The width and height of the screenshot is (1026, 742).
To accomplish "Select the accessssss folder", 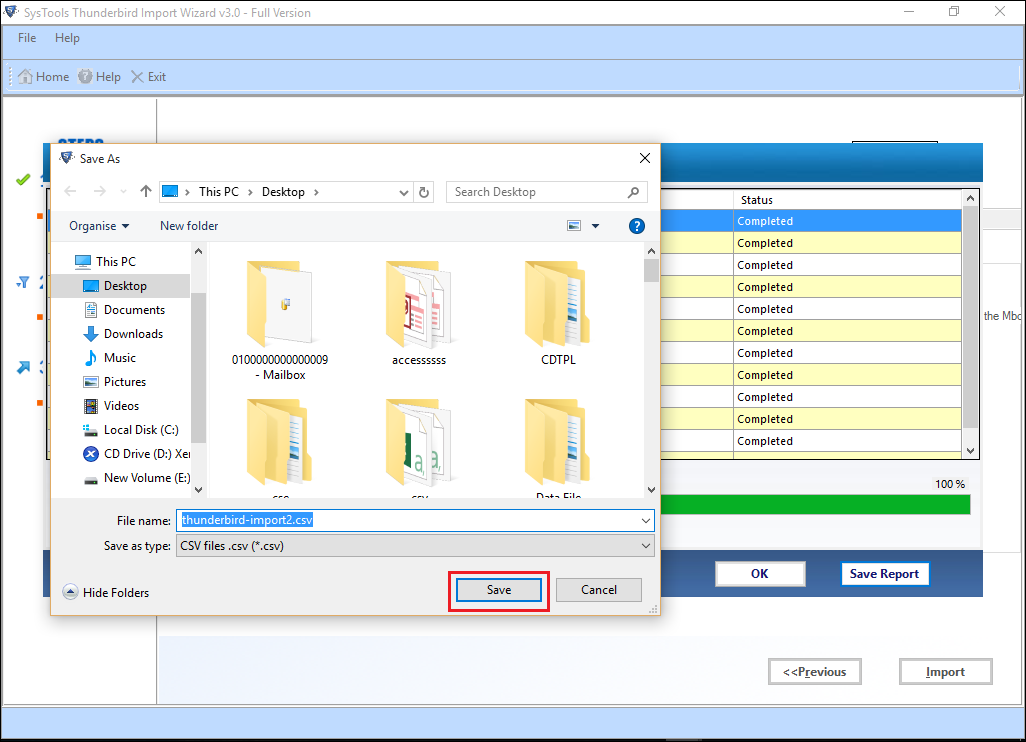I will pos(419,313).
